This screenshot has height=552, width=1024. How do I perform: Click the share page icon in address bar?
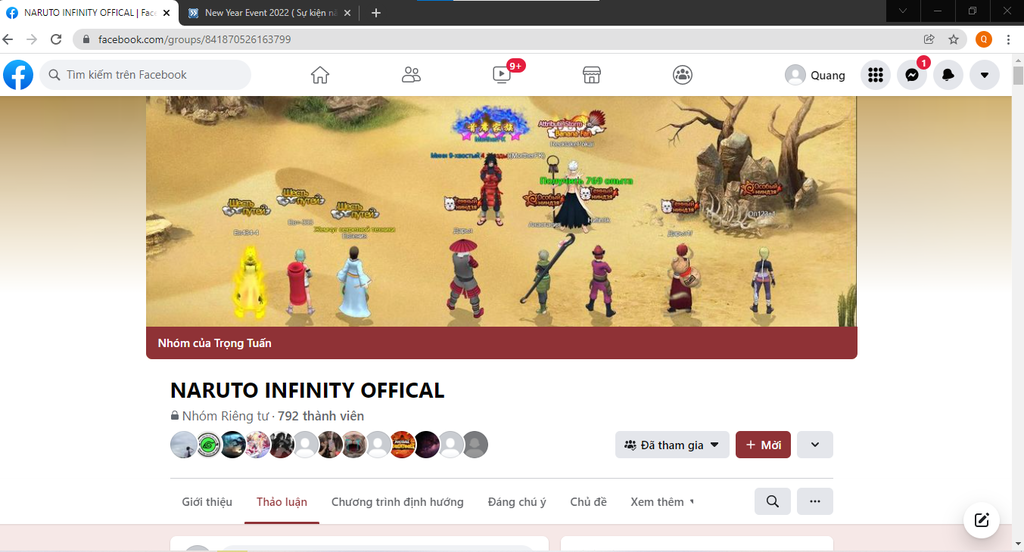pyautogui.click(x=929, y=39)
